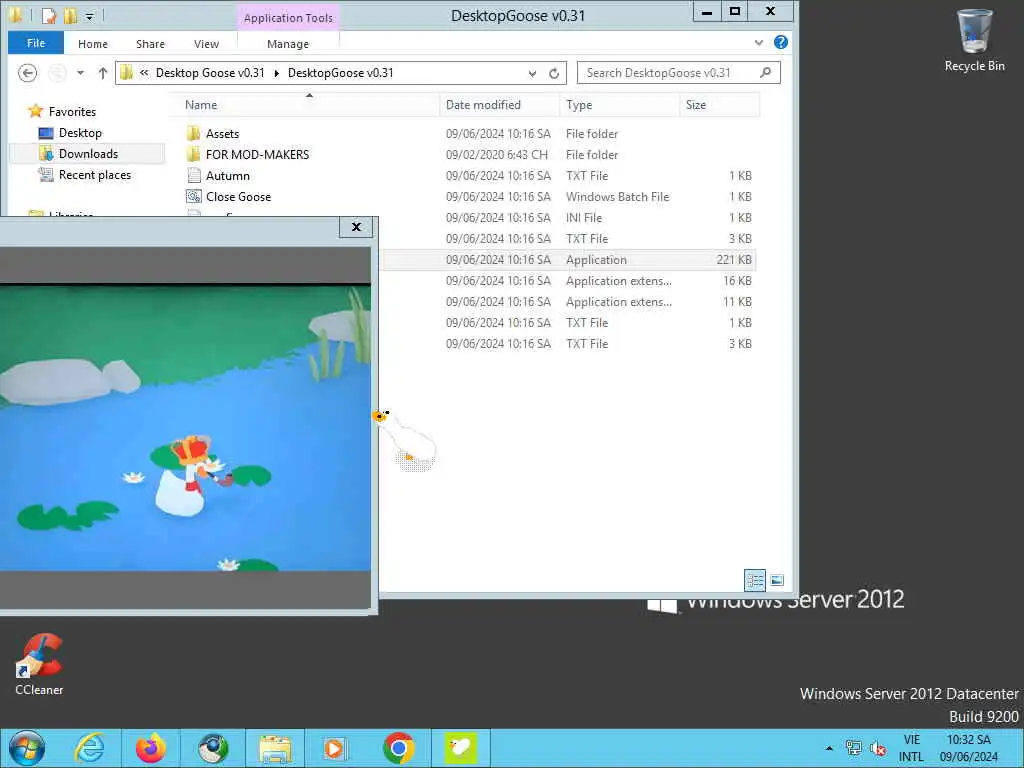Refresh the DesktopGoose v0.31 folder
Screen dimensions: 1024x768
pos(554,73)
